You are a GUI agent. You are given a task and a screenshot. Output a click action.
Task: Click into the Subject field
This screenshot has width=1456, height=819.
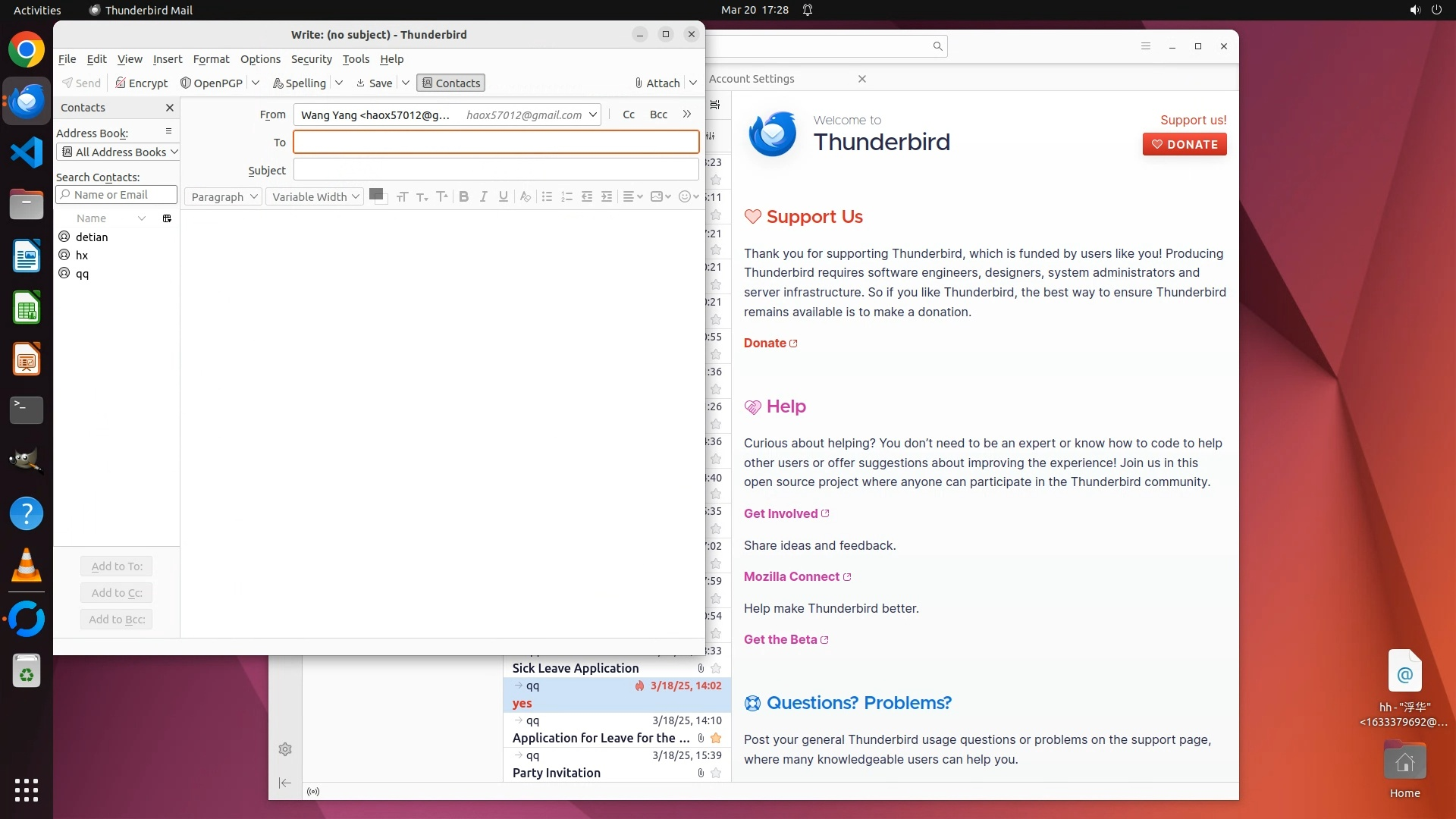[x=496, y=170]
